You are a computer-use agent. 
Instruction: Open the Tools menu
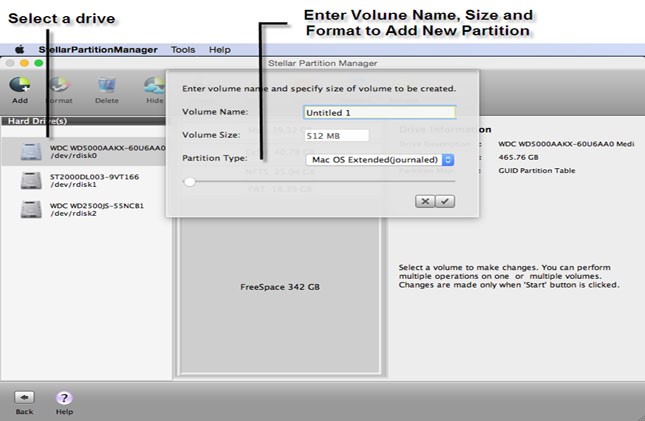(183, 50)
